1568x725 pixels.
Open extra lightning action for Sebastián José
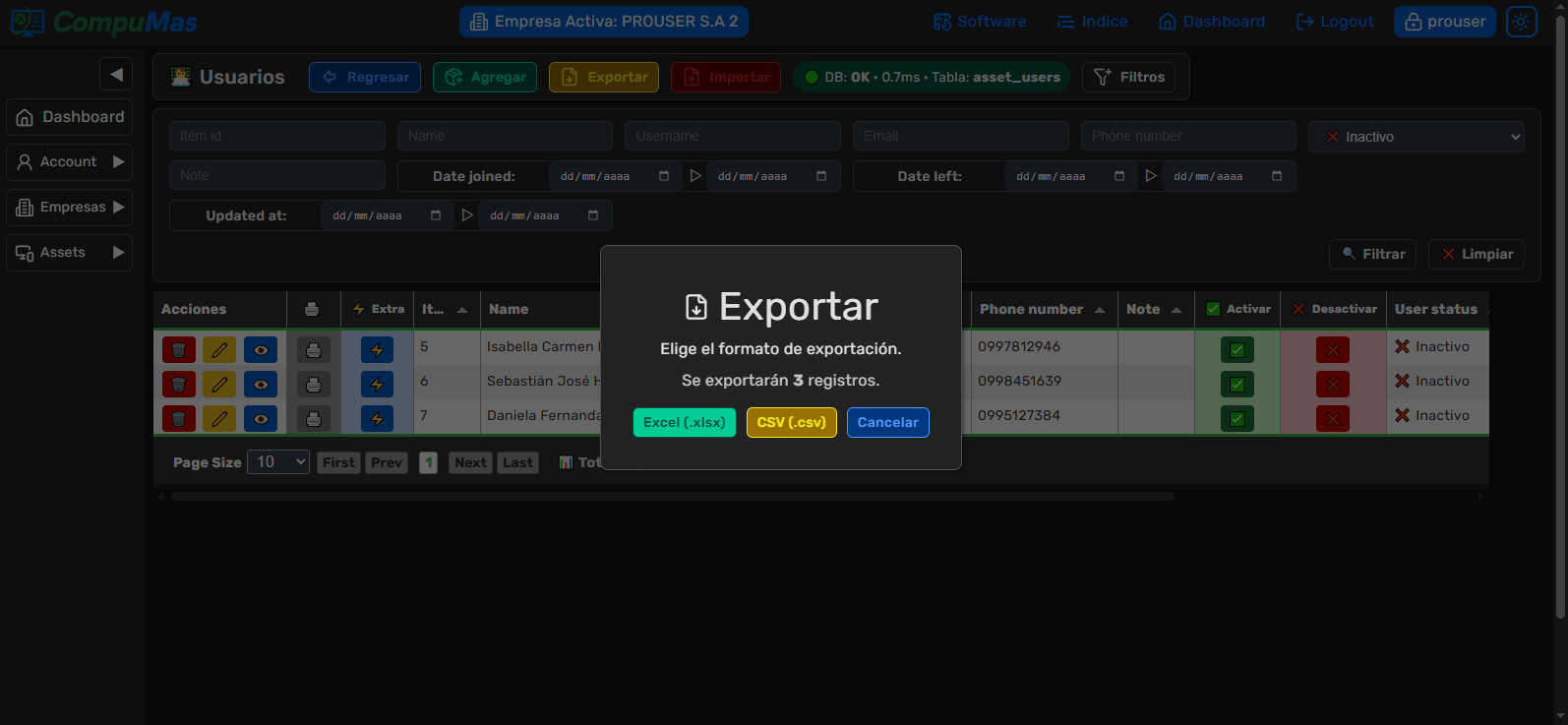[377, 384]
